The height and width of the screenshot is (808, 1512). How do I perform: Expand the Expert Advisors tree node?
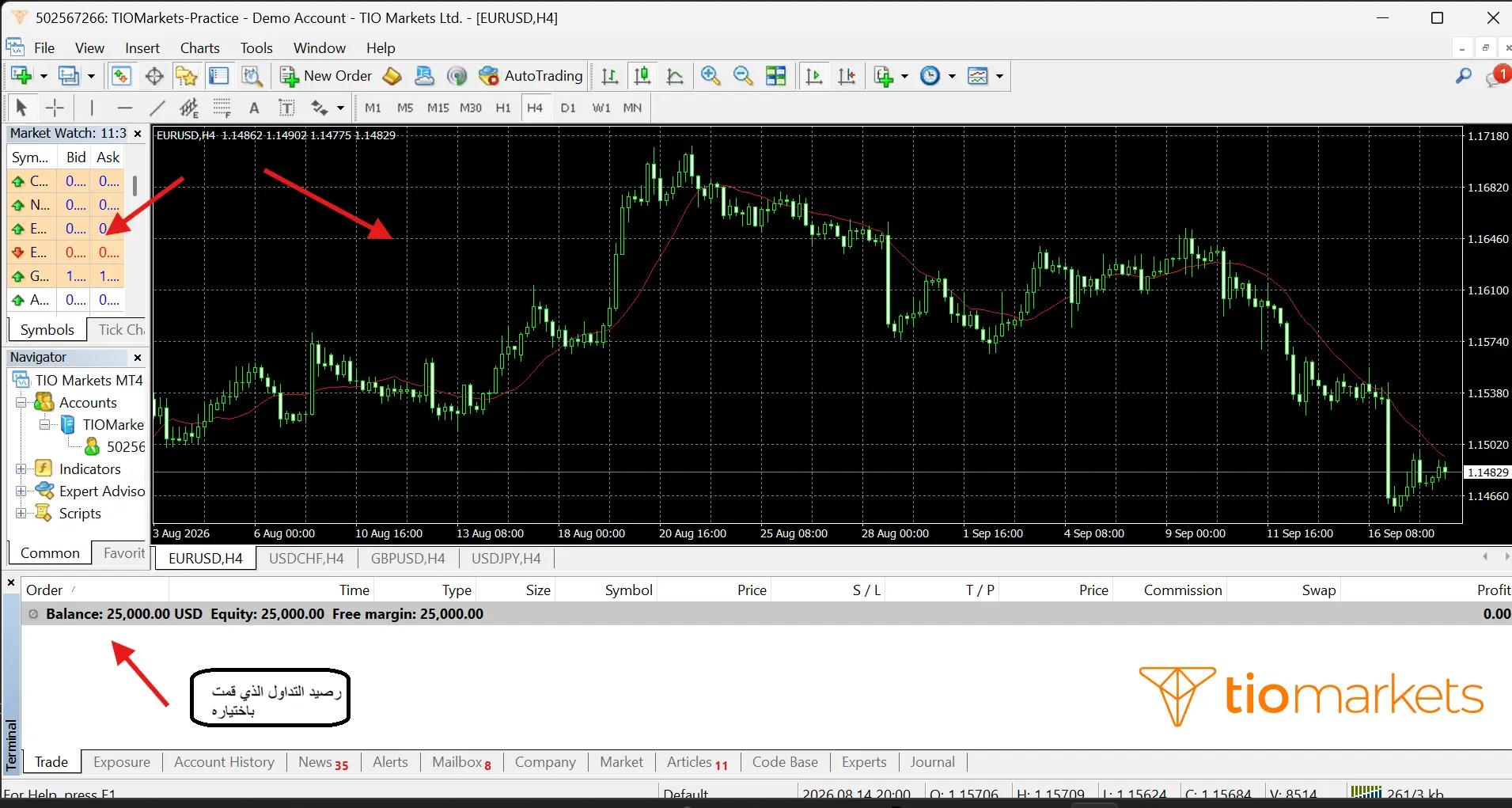pyautogui.click(x=21, y=491)
